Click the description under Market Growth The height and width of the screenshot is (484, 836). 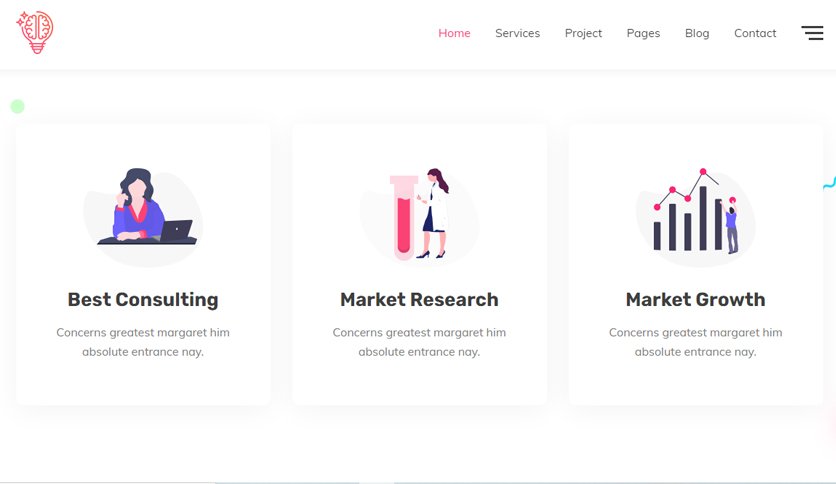coord(695,342)
